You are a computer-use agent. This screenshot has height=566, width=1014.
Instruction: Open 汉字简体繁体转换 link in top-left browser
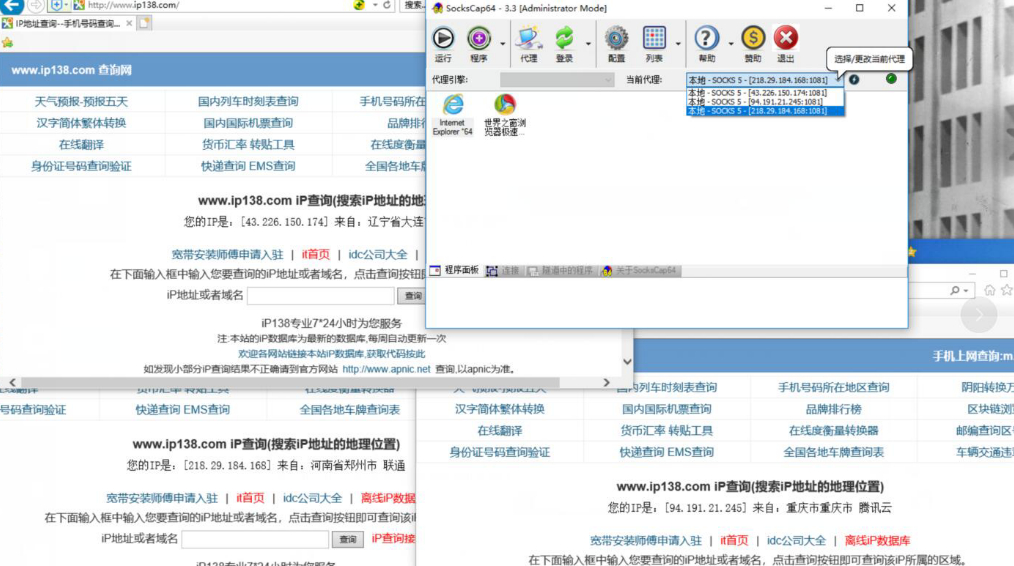point(81,123)
